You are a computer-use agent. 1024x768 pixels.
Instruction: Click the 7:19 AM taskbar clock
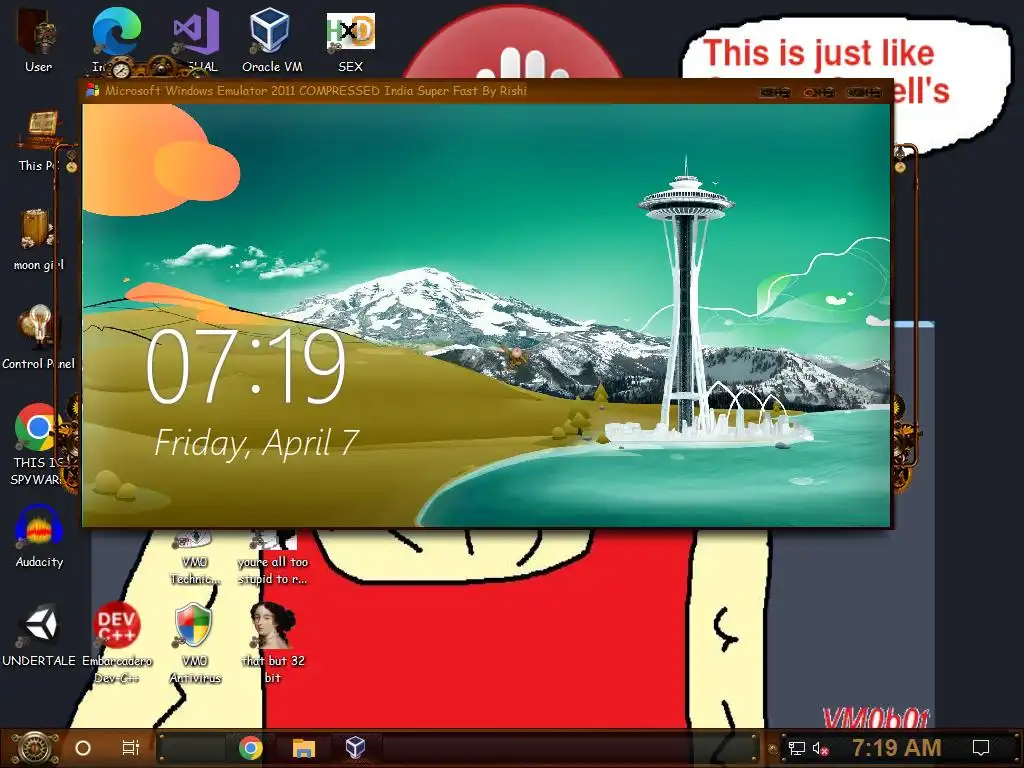(896, 748)
